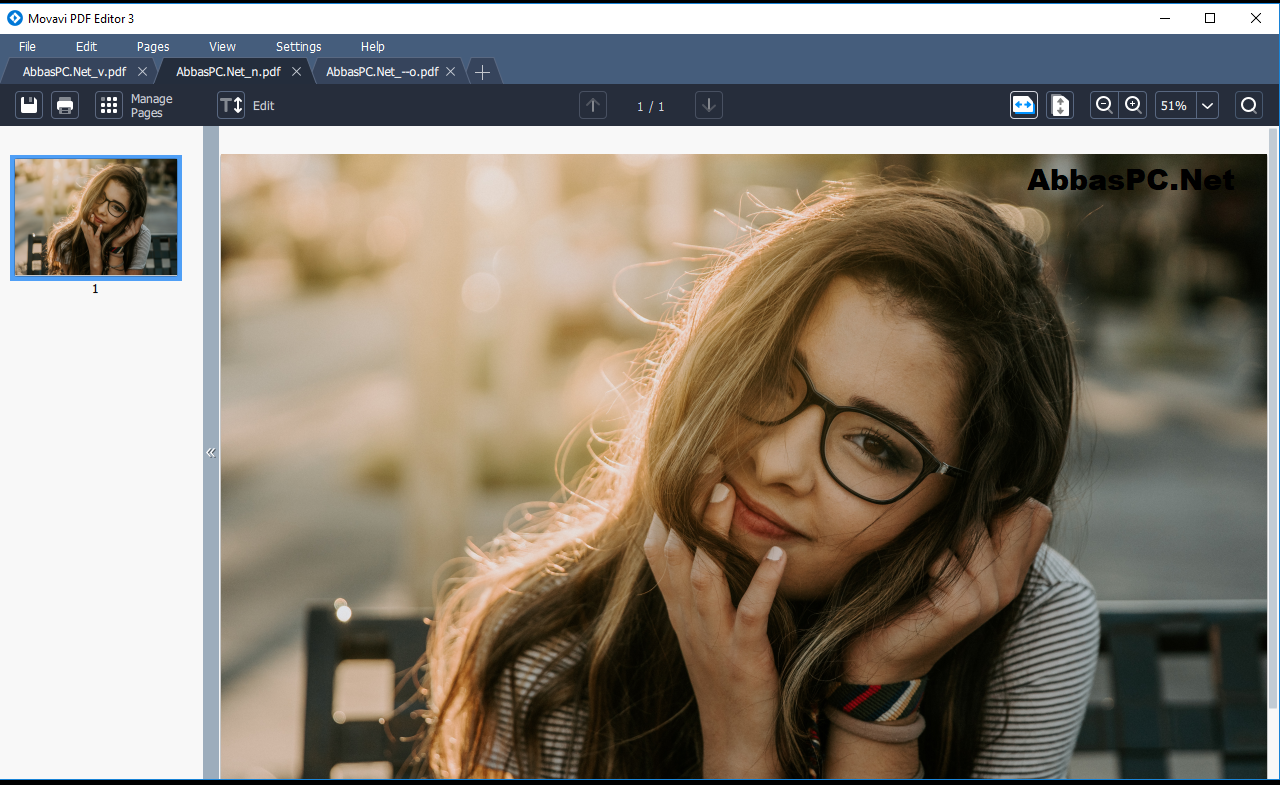Image resolution: width=1280 pixels, height=785 pixels.
Task: Click the page counter 1 / 1
Action: click(651, 106)
